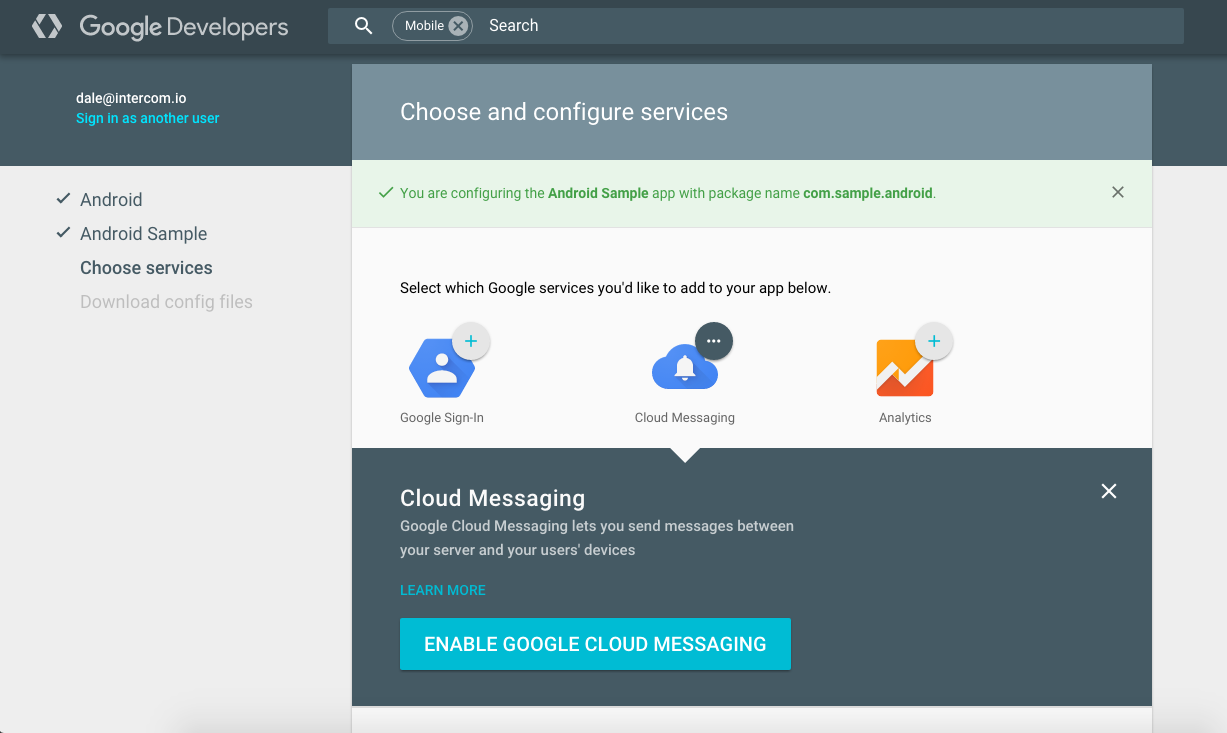1227x733 pixels.
Task: Select the Choose services step
Action: point(146,268)
